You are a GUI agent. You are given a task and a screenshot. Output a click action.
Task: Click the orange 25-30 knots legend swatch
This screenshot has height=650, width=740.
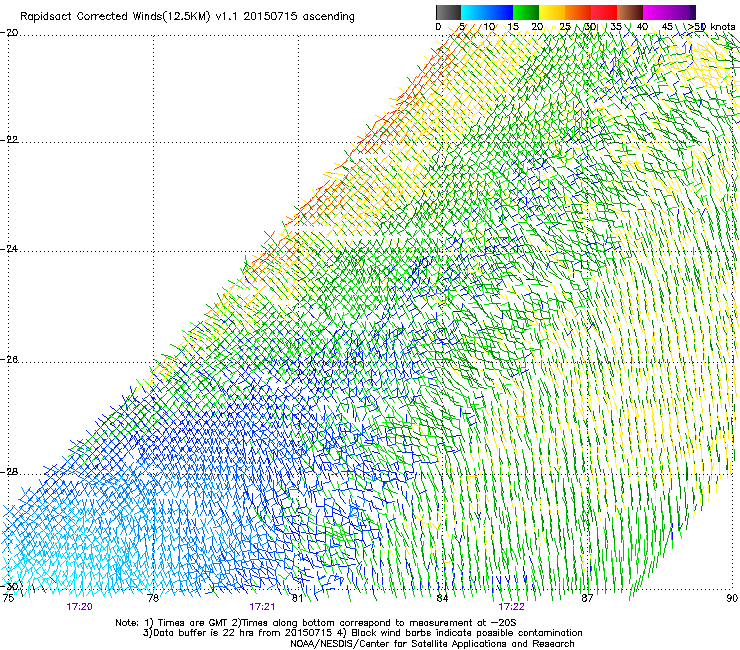click(x=578, y=12)
